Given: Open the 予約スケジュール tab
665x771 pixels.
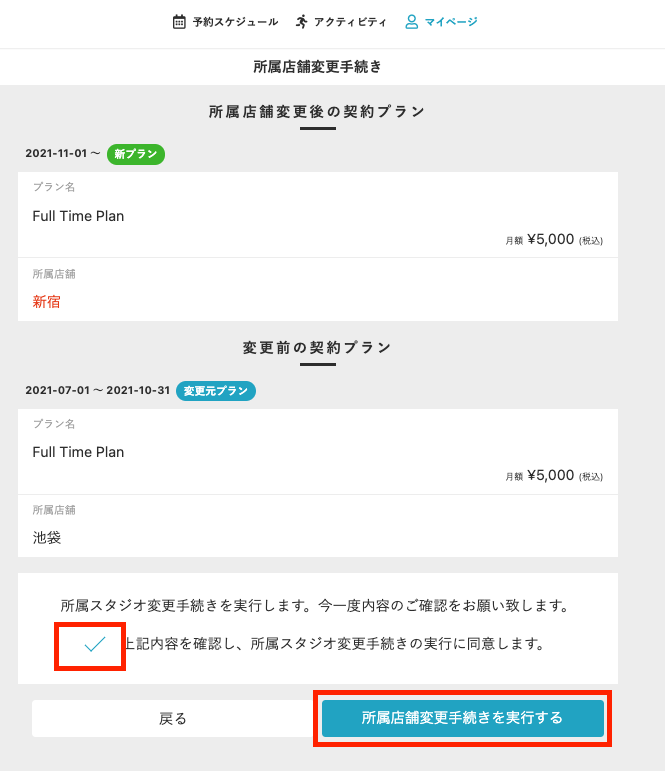Looking at the screenshot, I should [x=235, y=21].
